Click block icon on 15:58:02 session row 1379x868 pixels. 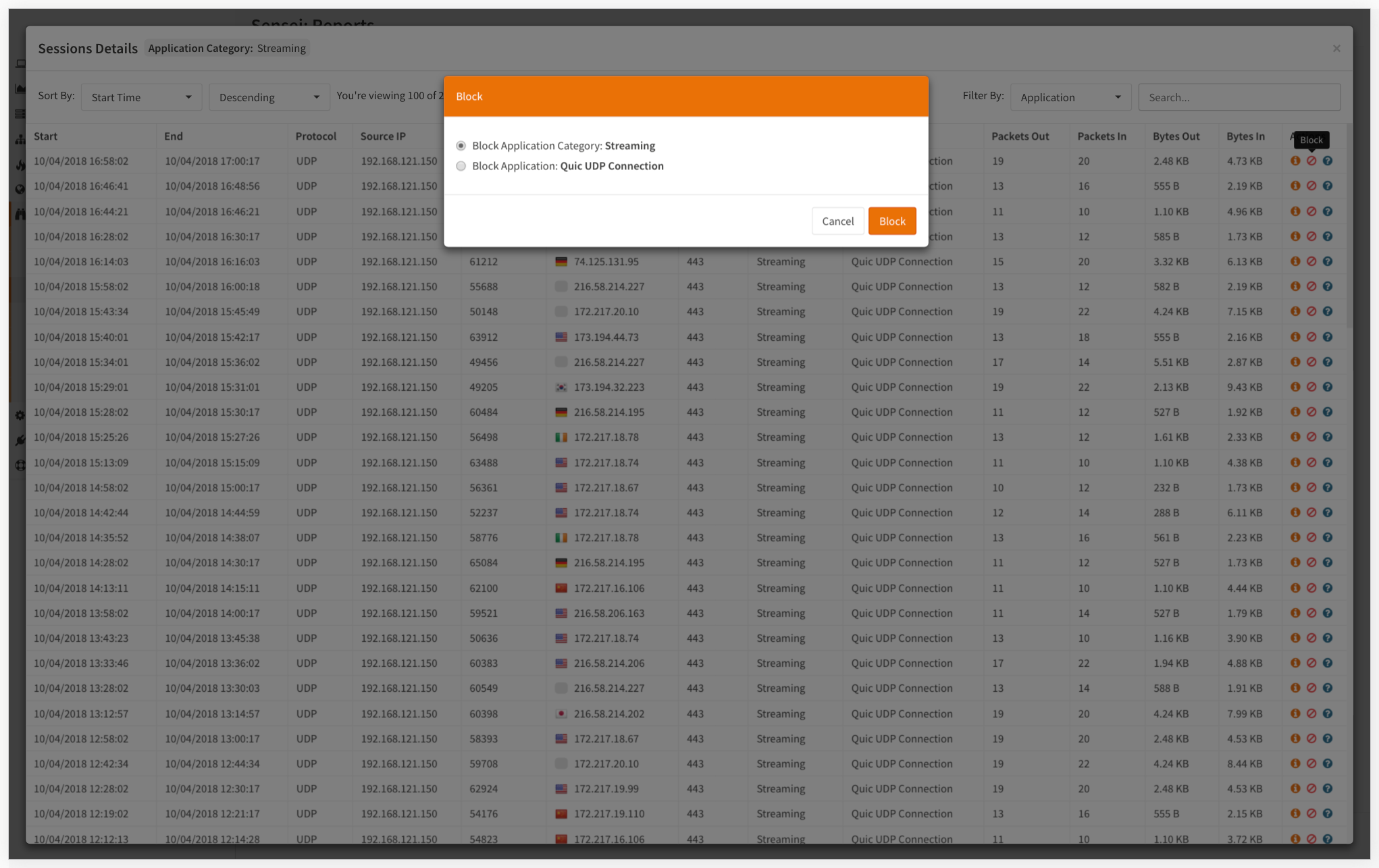pos(1311,286)
